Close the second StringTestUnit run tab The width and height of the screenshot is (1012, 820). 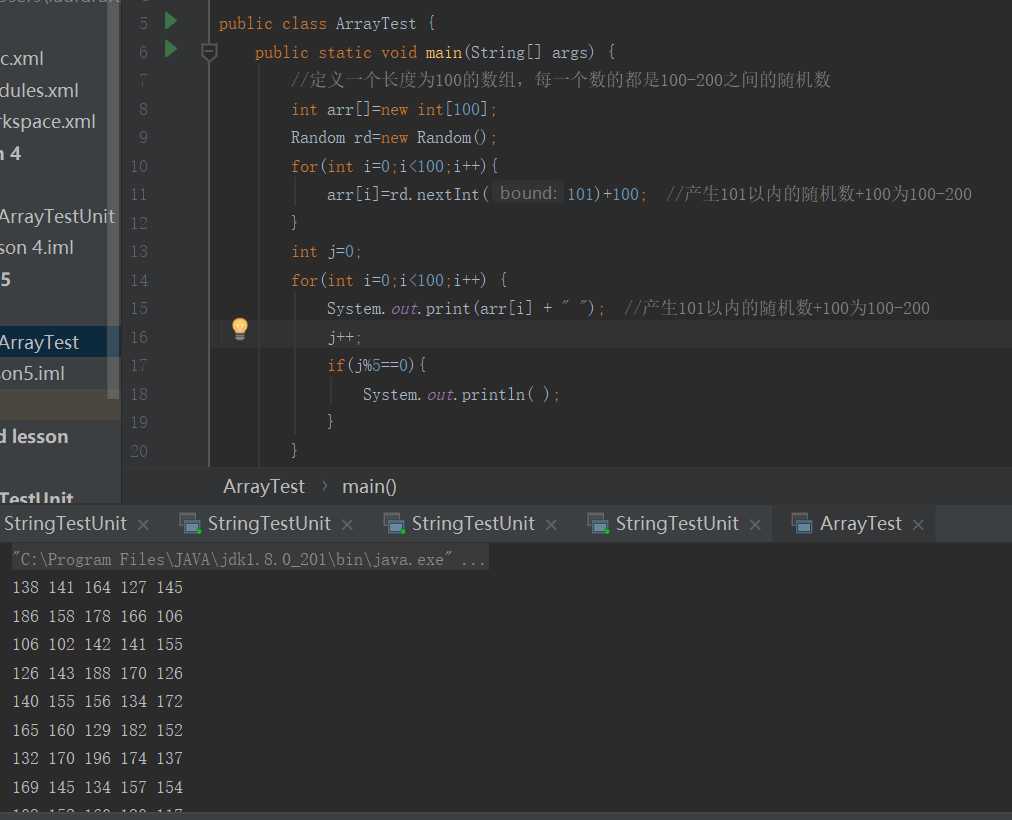click(x=347, y=525)
